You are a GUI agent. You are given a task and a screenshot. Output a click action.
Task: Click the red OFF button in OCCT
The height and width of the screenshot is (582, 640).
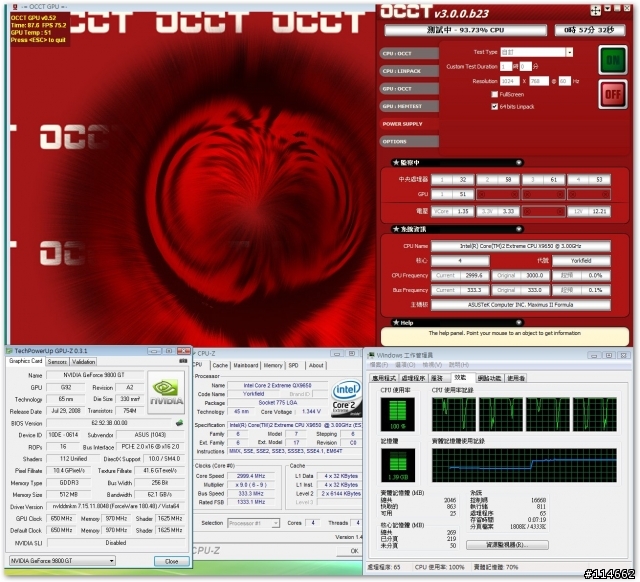613,95
